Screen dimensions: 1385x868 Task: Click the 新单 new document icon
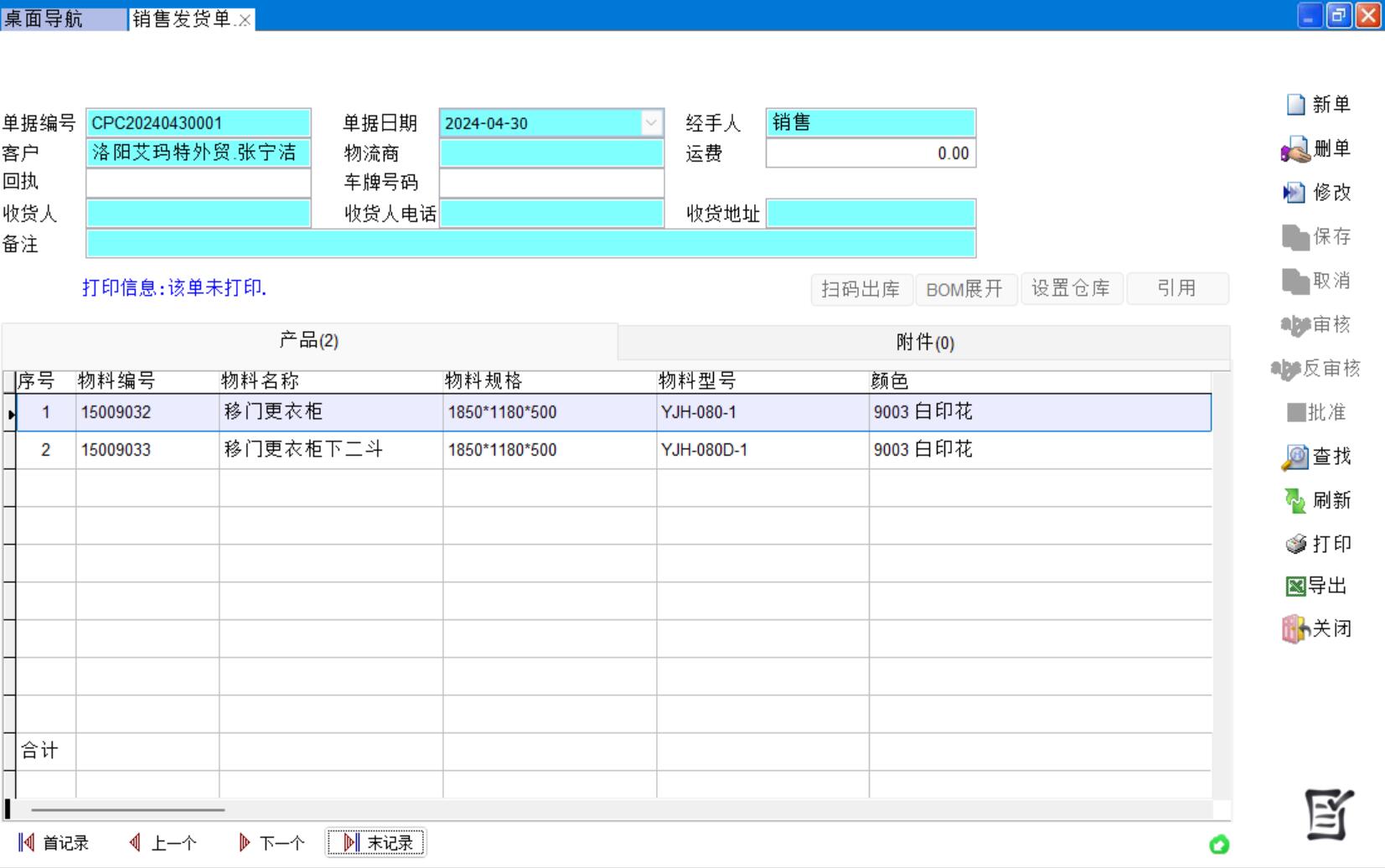point(1296,105)
